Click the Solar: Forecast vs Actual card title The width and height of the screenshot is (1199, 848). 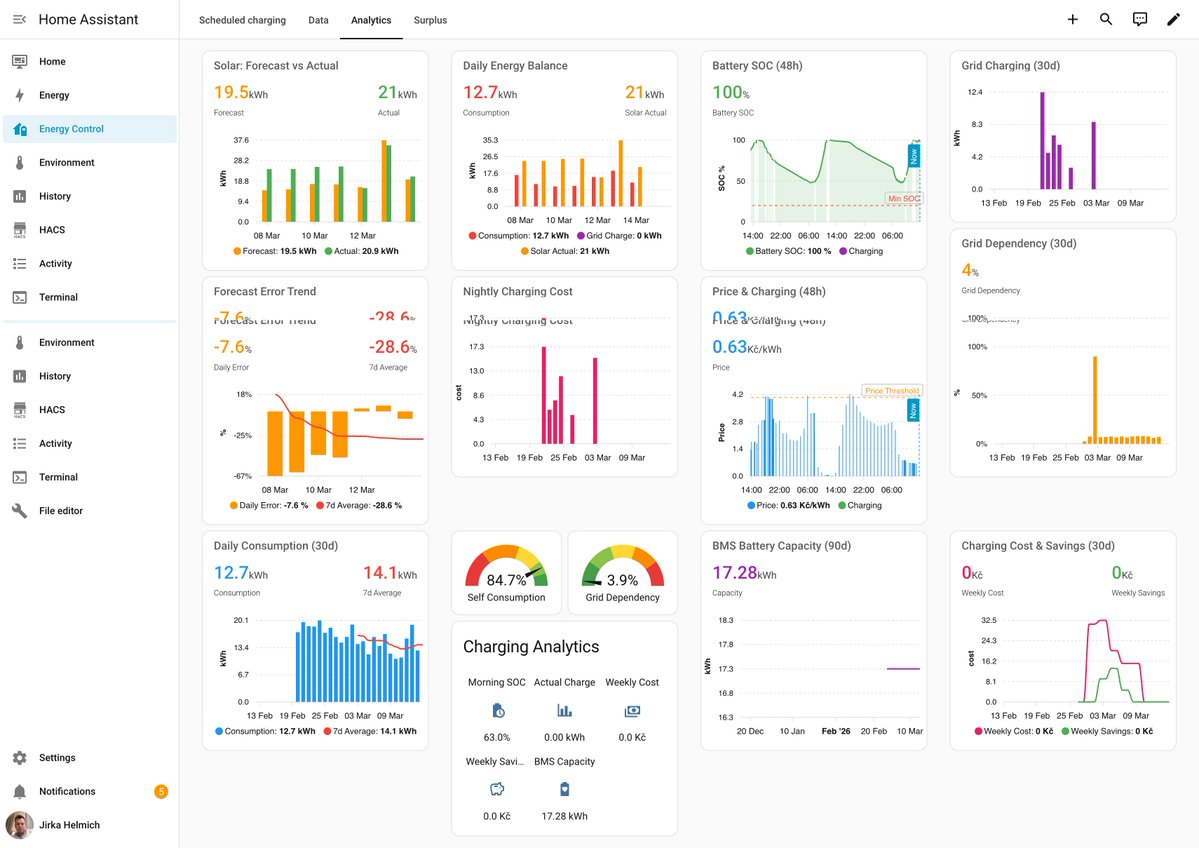click(276, 66)
